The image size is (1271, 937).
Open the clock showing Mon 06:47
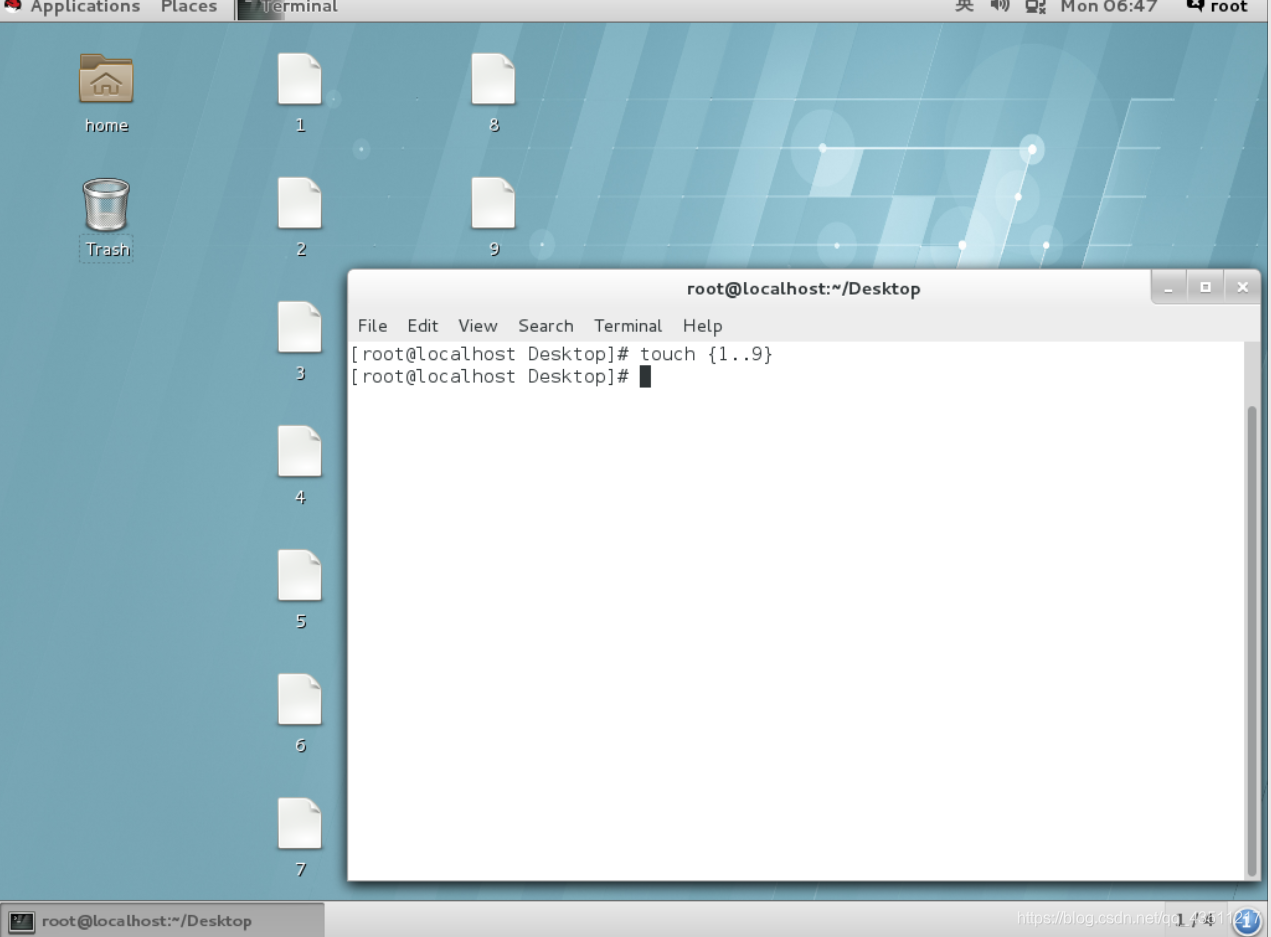(1109, 7)
